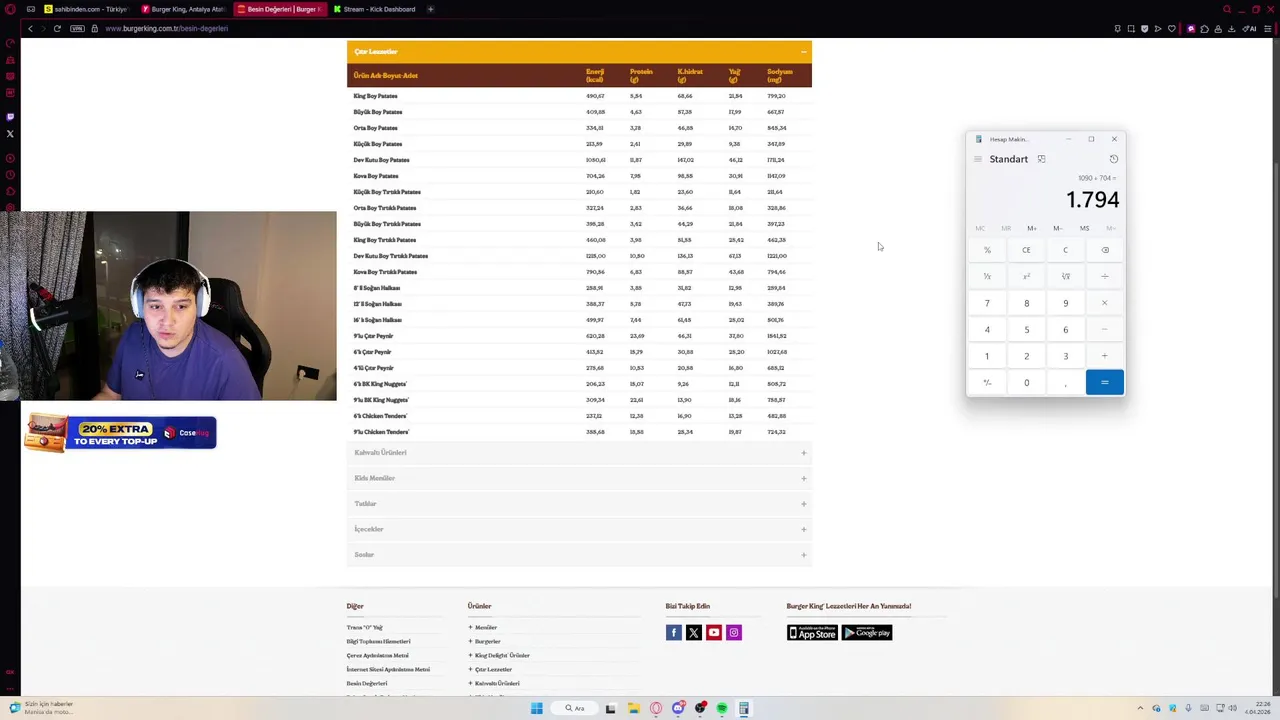The image size is (1280, 720).
Task: Click the browser address bar URL
Action: [x=167, y=28]
